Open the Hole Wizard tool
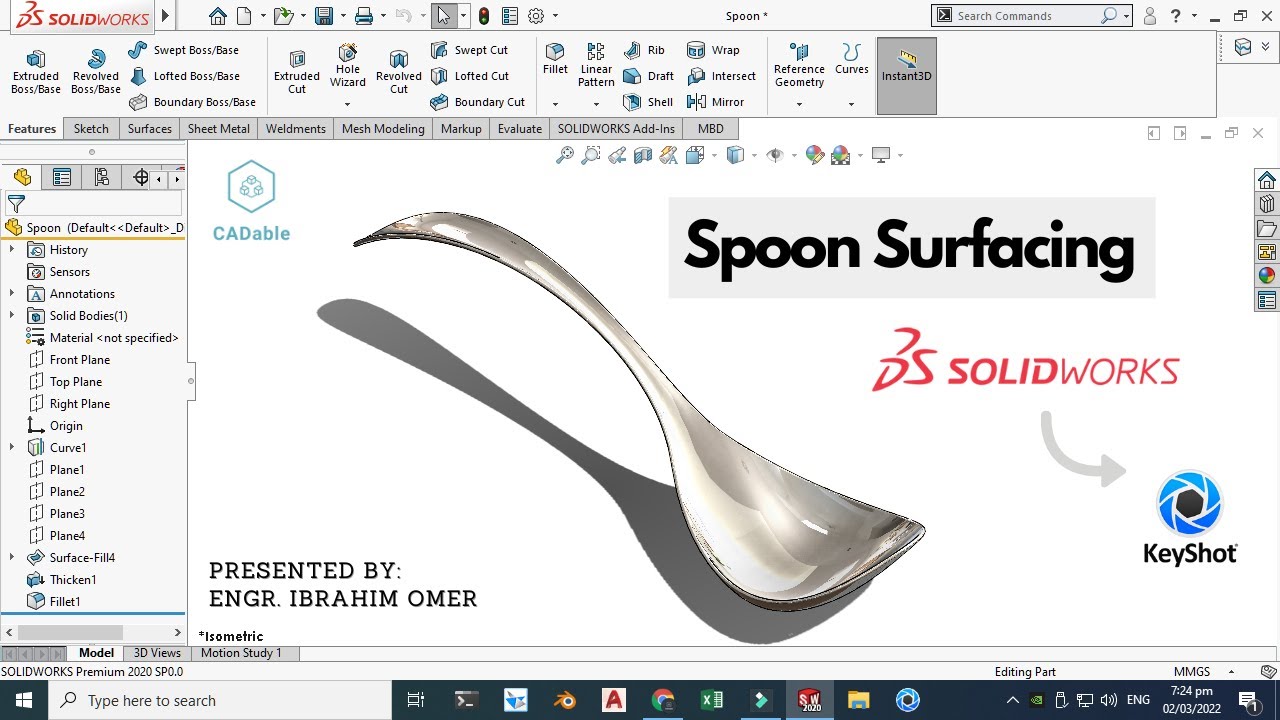The height and width of the screenshot is (720, 1280). click(348, 66)
